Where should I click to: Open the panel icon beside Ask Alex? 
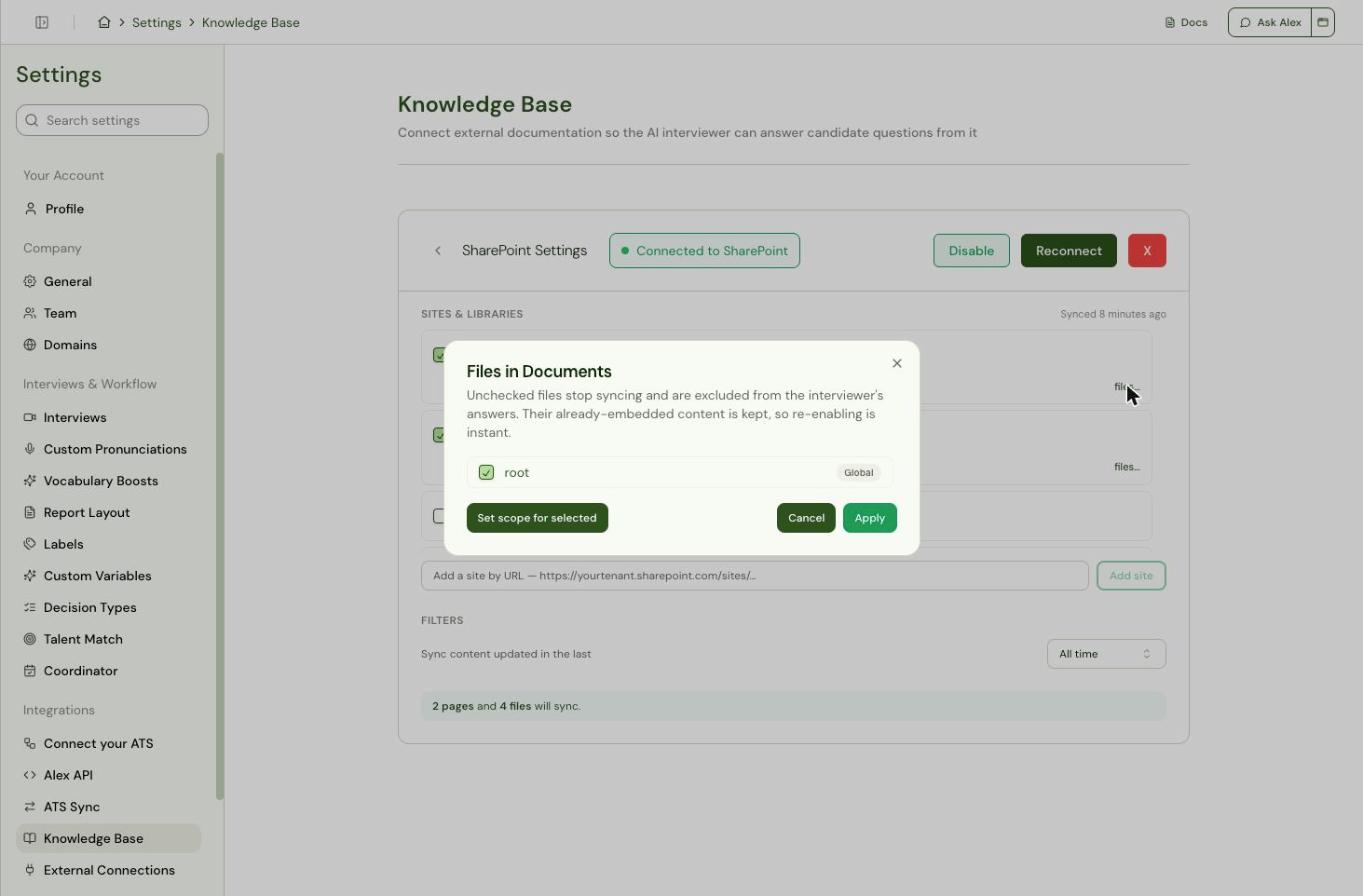click(1323, 22)
